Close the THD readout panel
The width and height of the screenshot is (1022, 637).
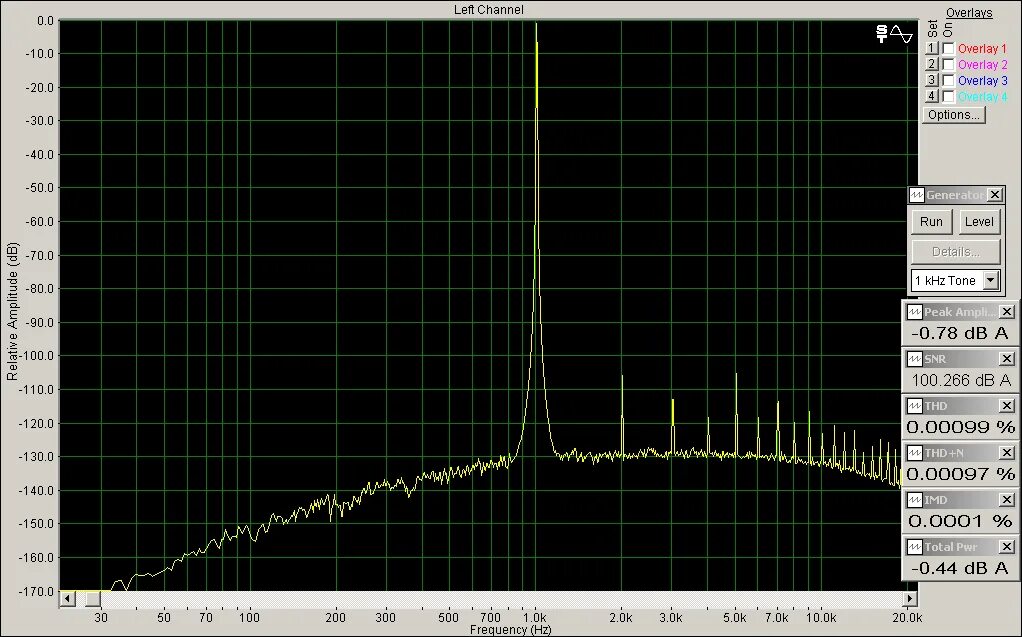tap(1006, 406)
